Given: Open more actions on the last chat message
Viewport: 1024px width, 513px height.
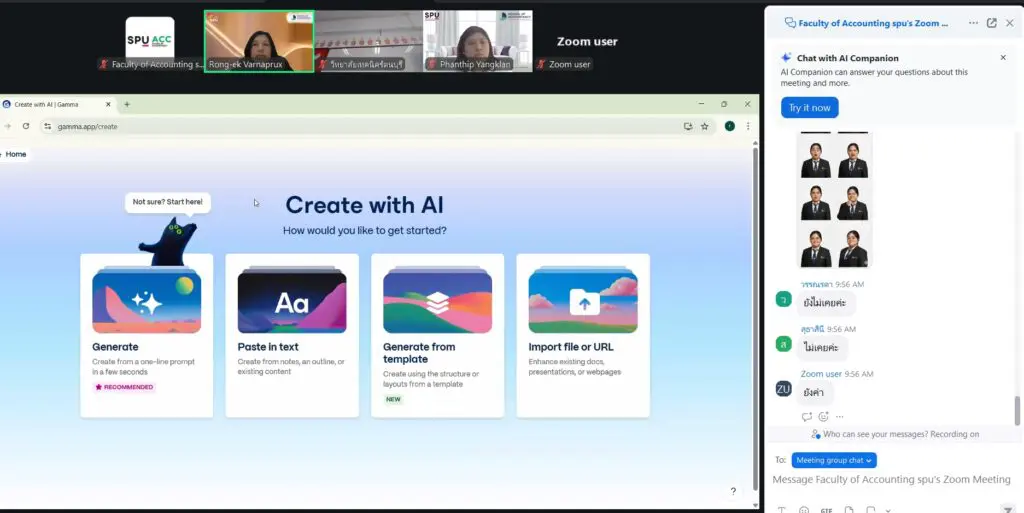Looking at the screenshot, I should click(840, 417).
